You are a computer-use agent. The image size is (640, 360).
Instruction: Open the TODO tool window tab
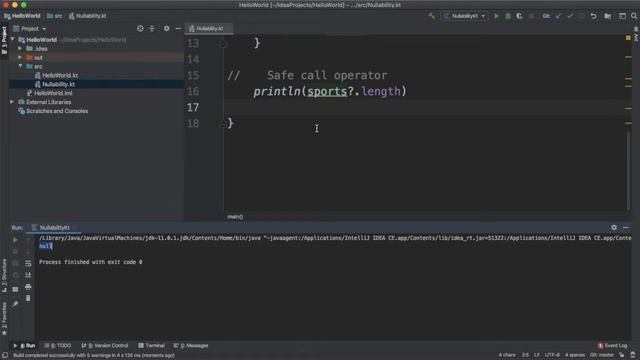(58, 346)
